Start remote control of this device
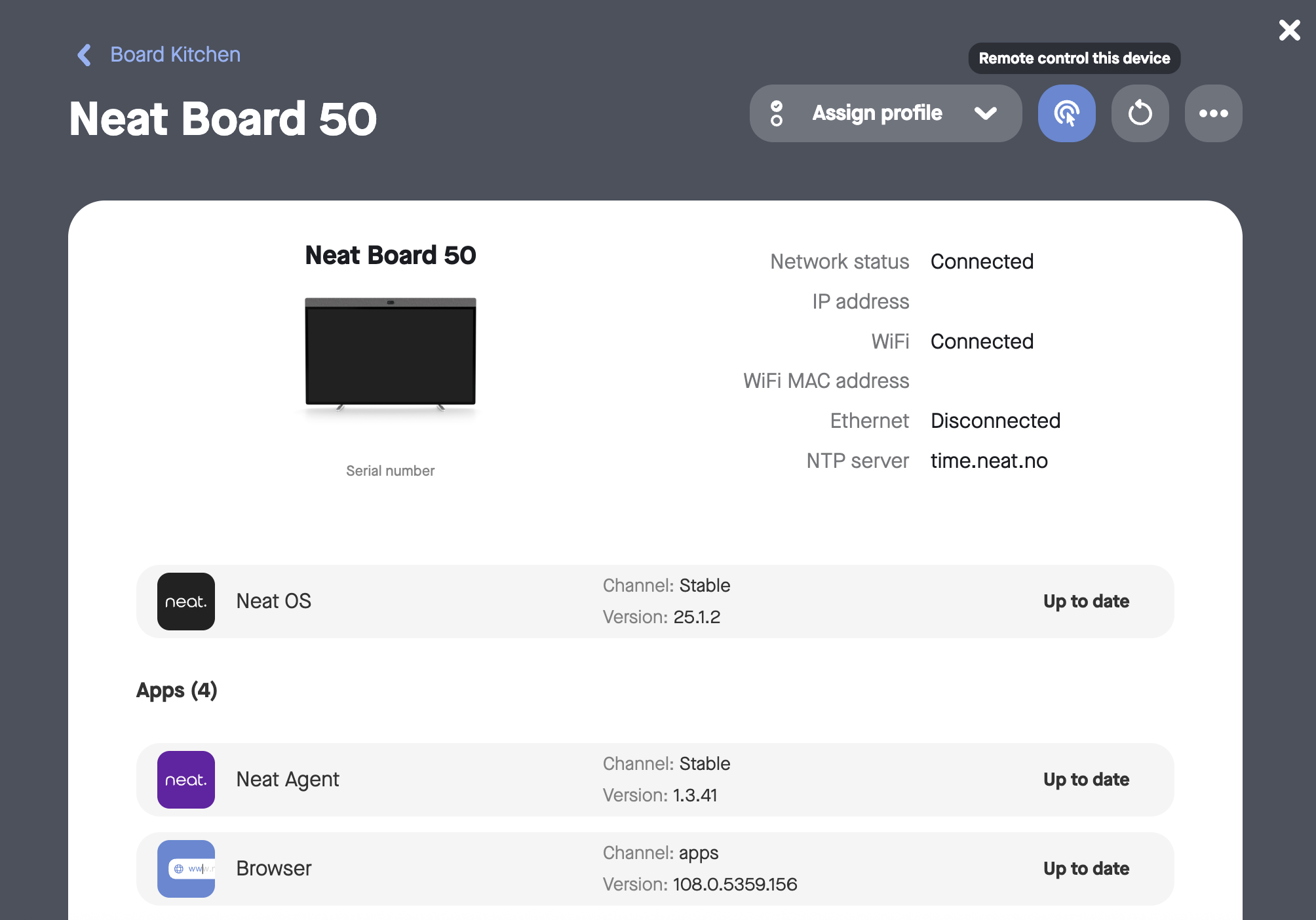The width and height of the screenshot is (1316, 920). coord(1066,113)
